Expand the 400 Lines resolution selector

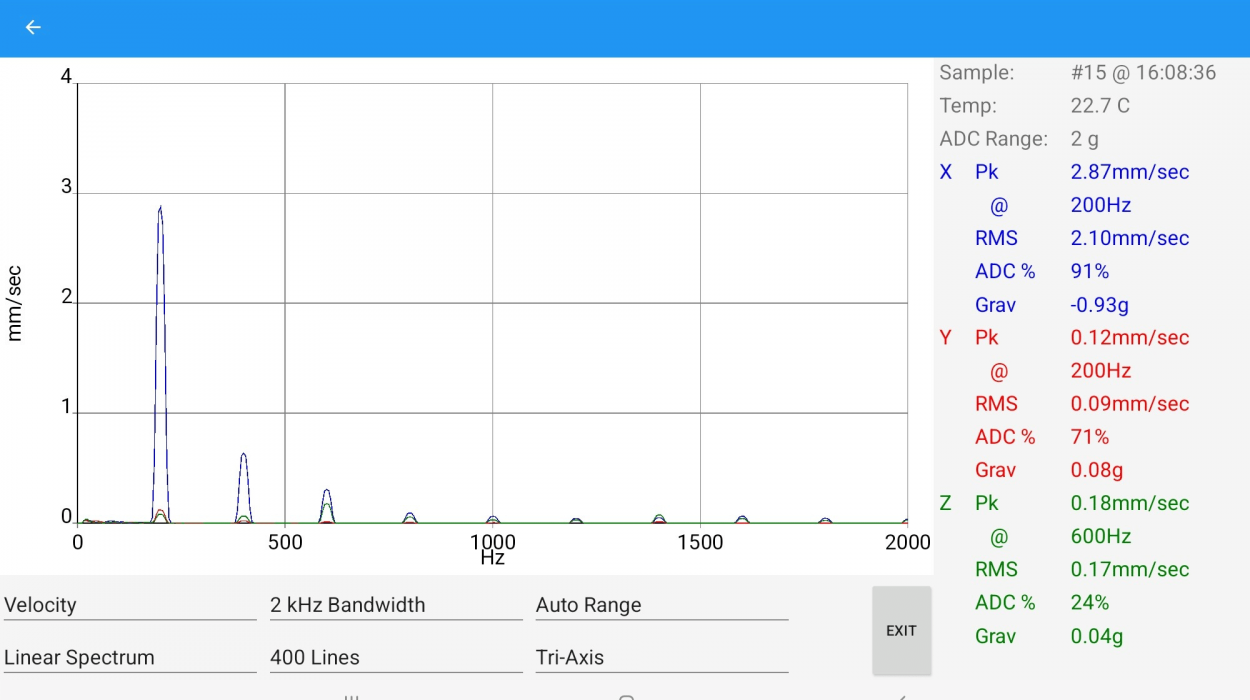395,658
